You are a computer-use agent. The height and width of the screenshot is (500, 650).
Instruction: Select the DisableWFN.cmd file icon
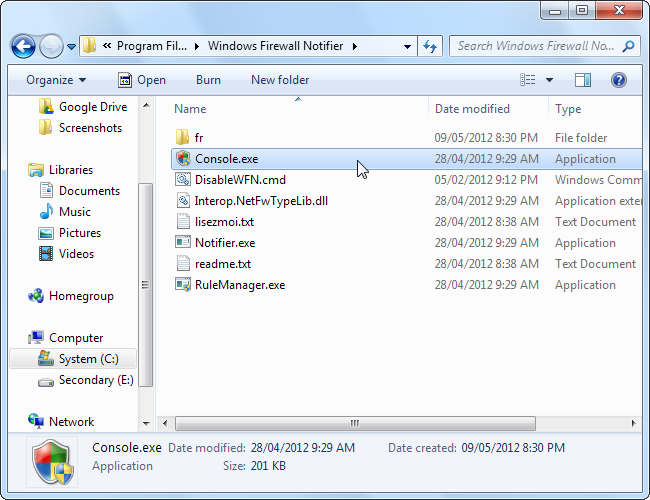(x=182, y=180)
